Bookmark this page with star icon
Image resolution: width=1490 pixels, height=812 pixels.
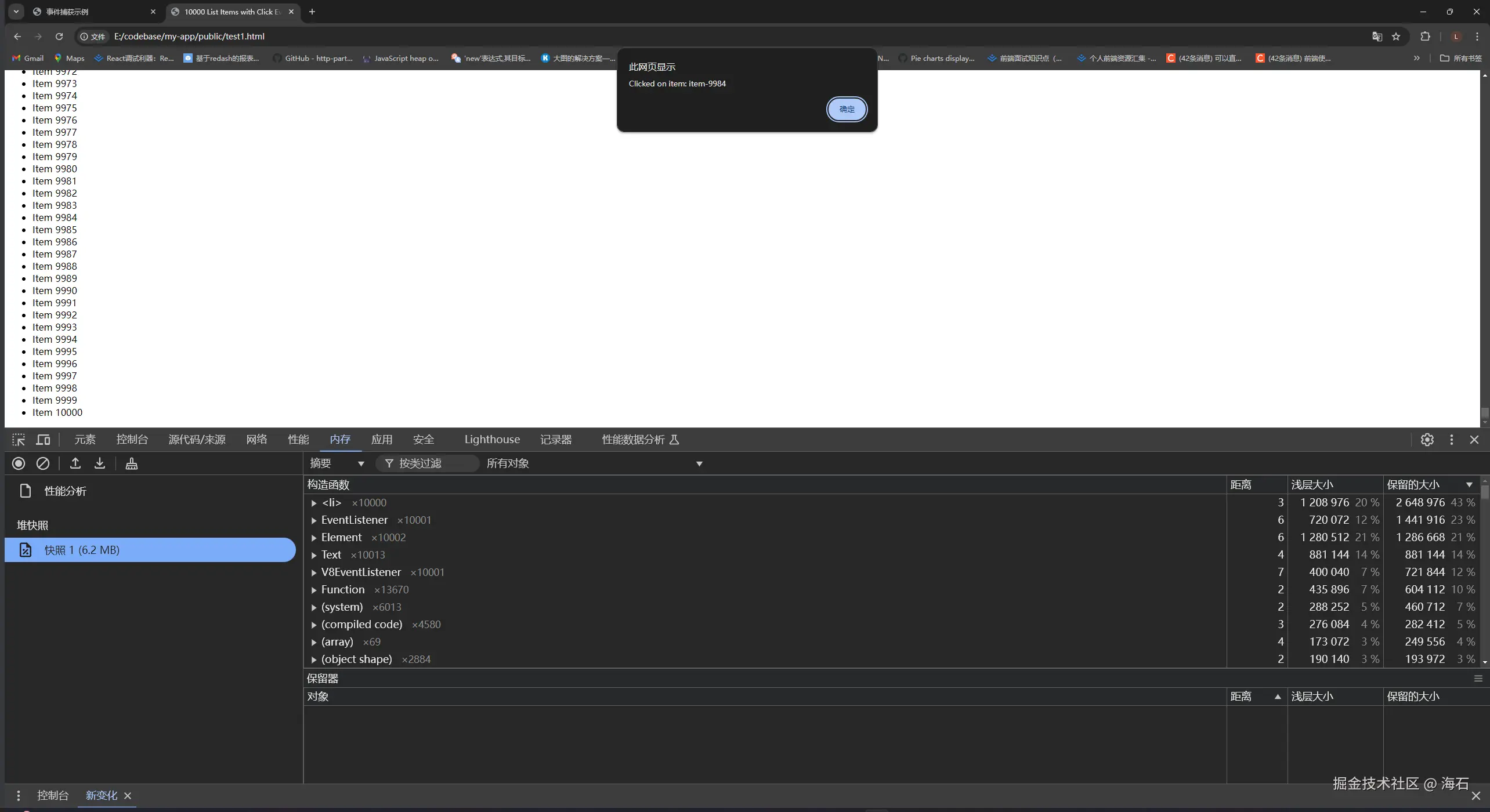point(1396,37)
